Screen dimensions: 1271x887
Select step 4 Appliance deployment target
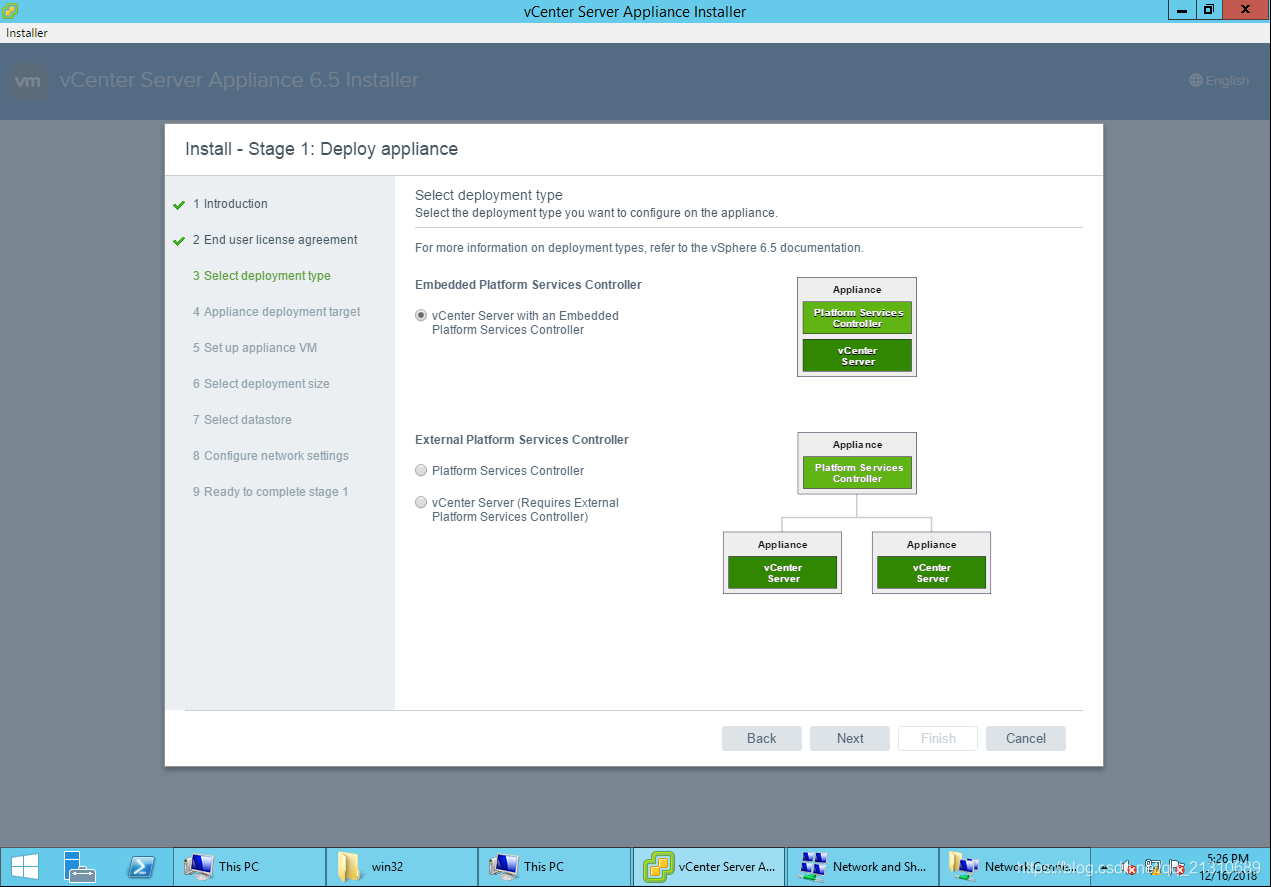click(277, 312)
